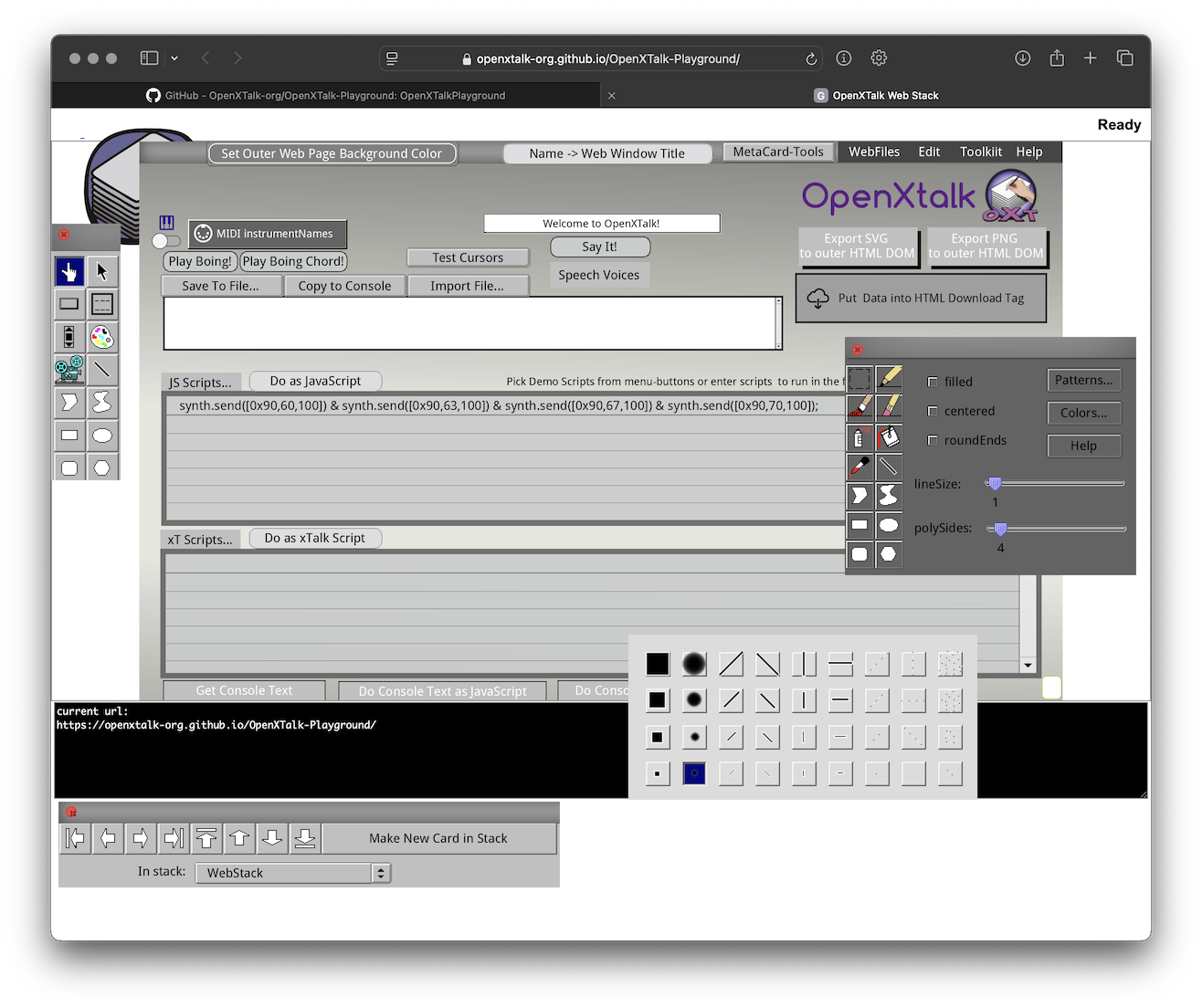
Task: Enable the centered checkbox
Action: pyautogui.click(x=933, y=411)
